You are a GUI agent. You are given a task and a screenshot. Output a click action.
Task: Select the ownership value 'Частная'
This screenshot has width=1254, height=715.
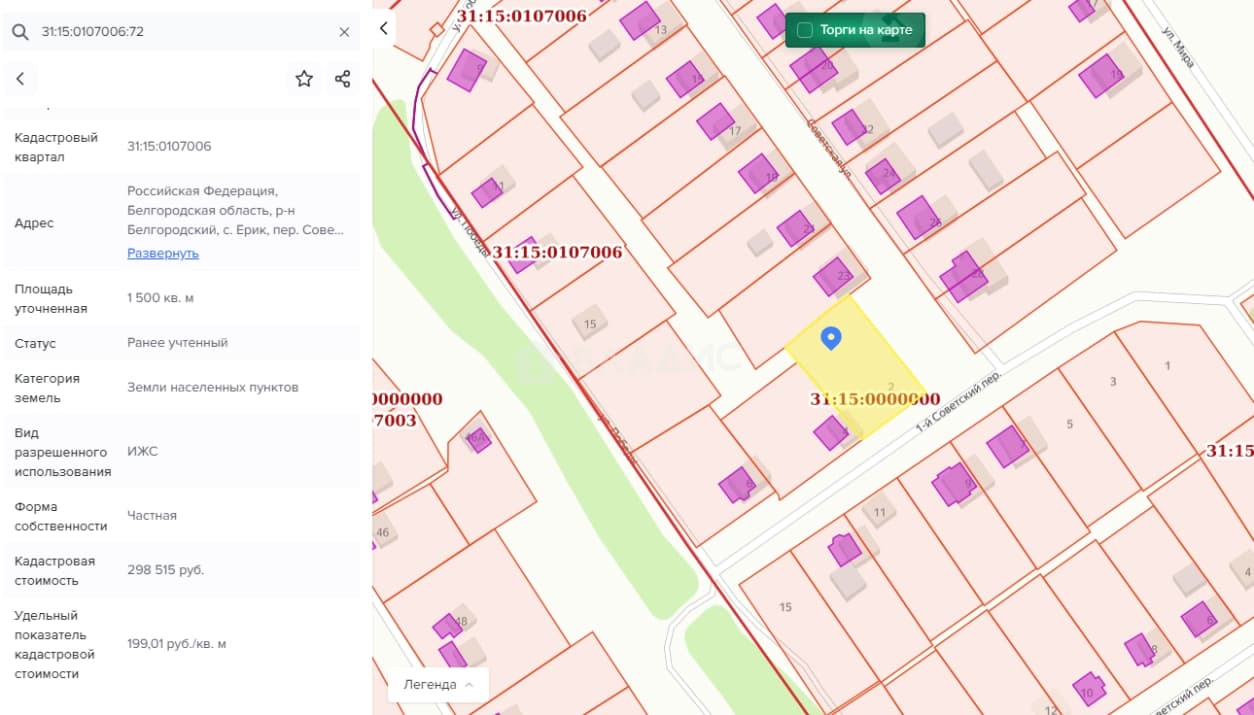(152, 515)
